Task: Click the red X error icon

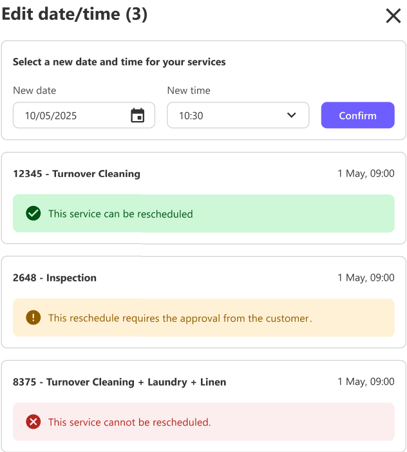Action: [x=33, y=422]
